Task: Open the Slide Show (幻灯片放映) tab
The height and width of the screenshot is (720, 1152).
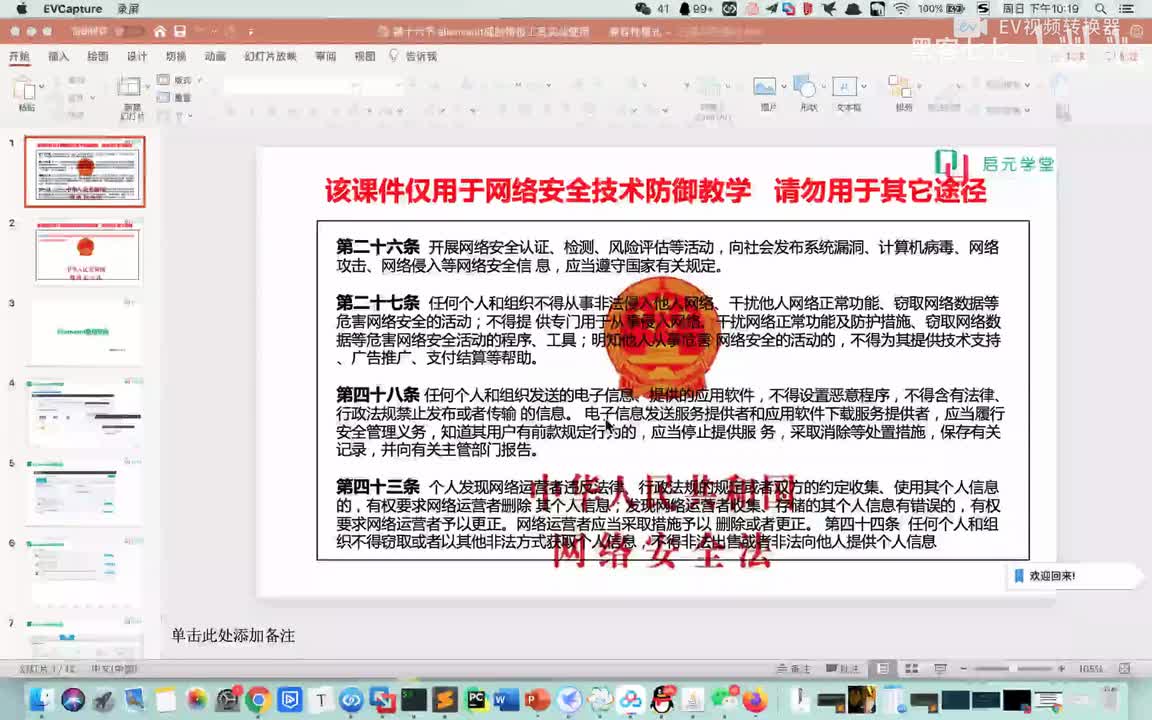Action: [x=270, y=57]
